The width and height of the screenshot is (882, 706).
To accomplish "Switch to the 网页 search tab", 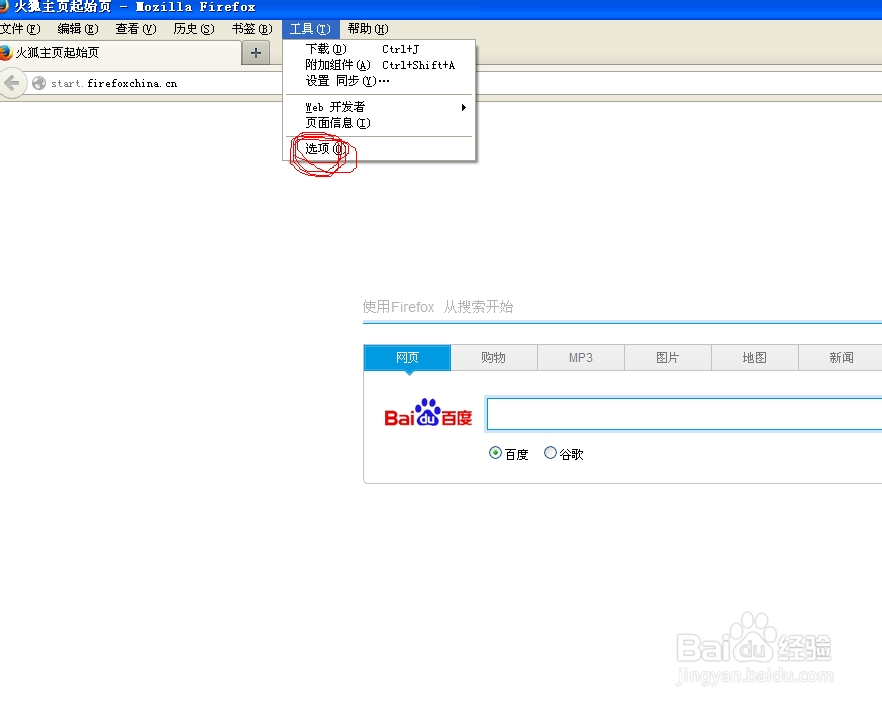I will coord(407,358).
